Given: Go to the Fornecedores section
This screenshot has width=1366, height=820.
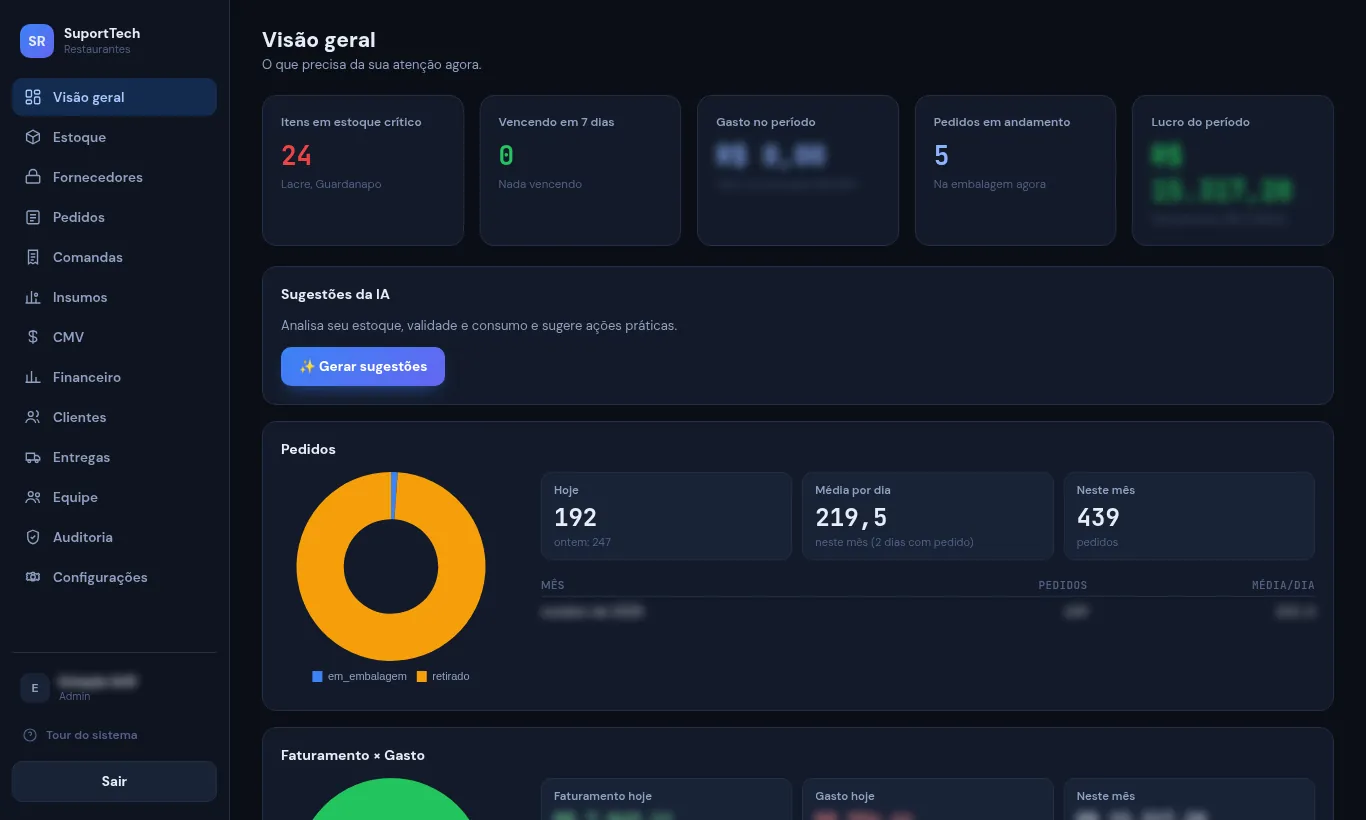Looking at the screenshot, I should point(114,177).
